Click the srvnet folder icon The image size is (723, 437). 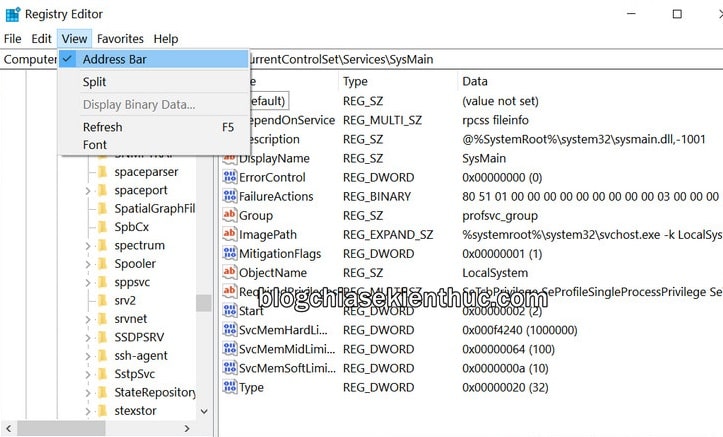coord(103,319)
